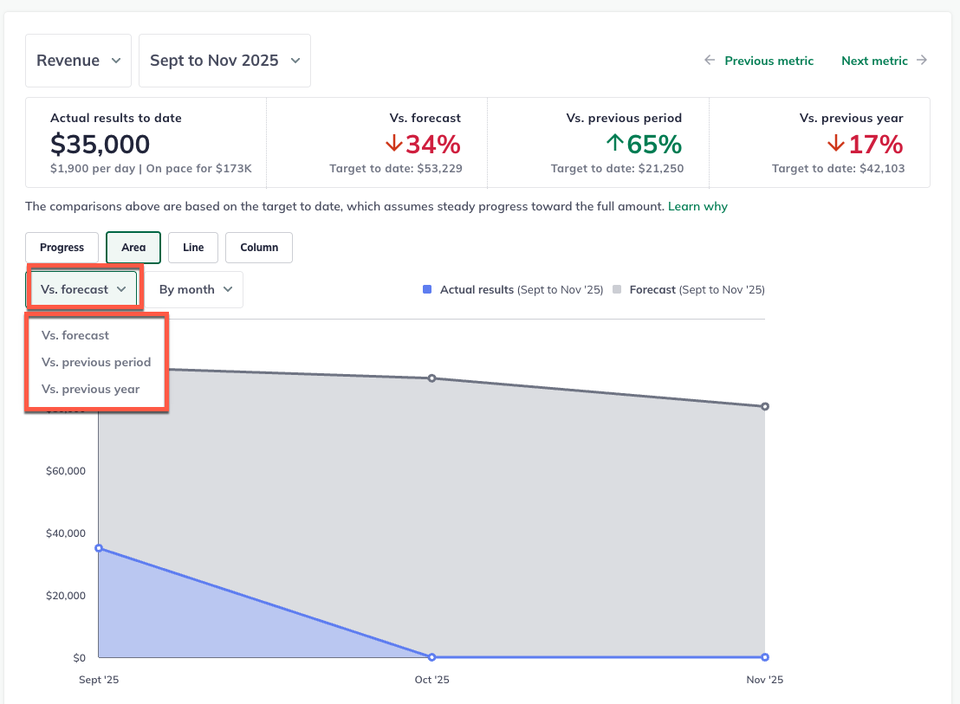The width and height of the screenshot is (960, 704).
Task: Click the Forecast legend label
Action: [x=697, y=290]
